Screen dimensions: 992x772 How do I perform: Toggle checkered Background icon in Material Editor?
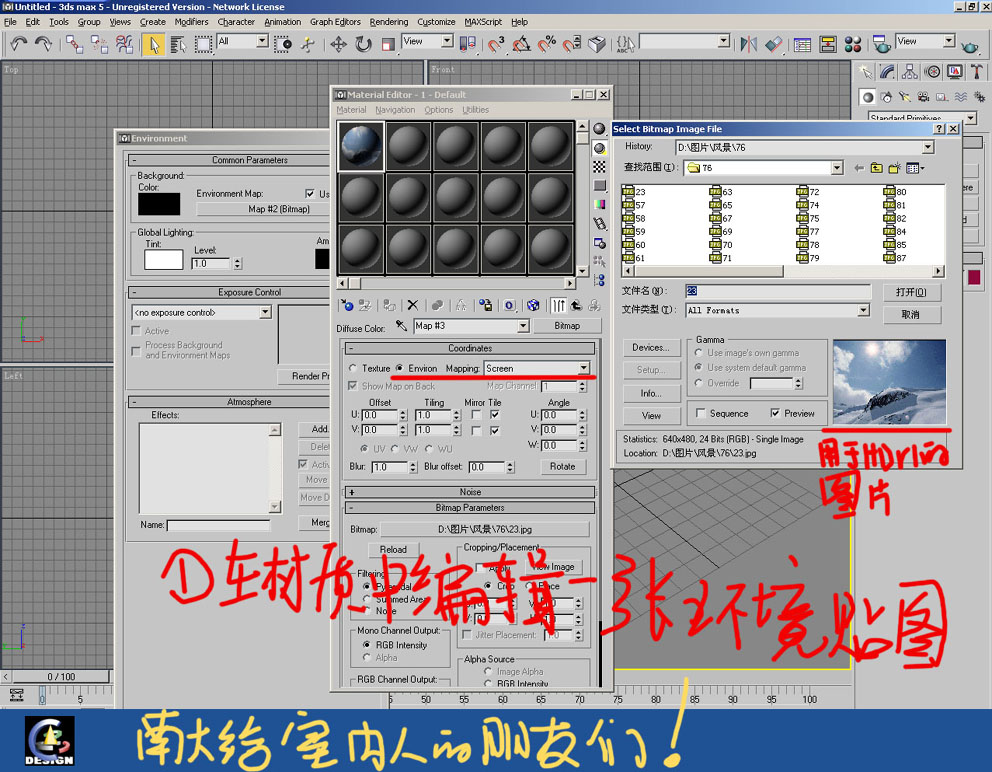tap(599, 166)
